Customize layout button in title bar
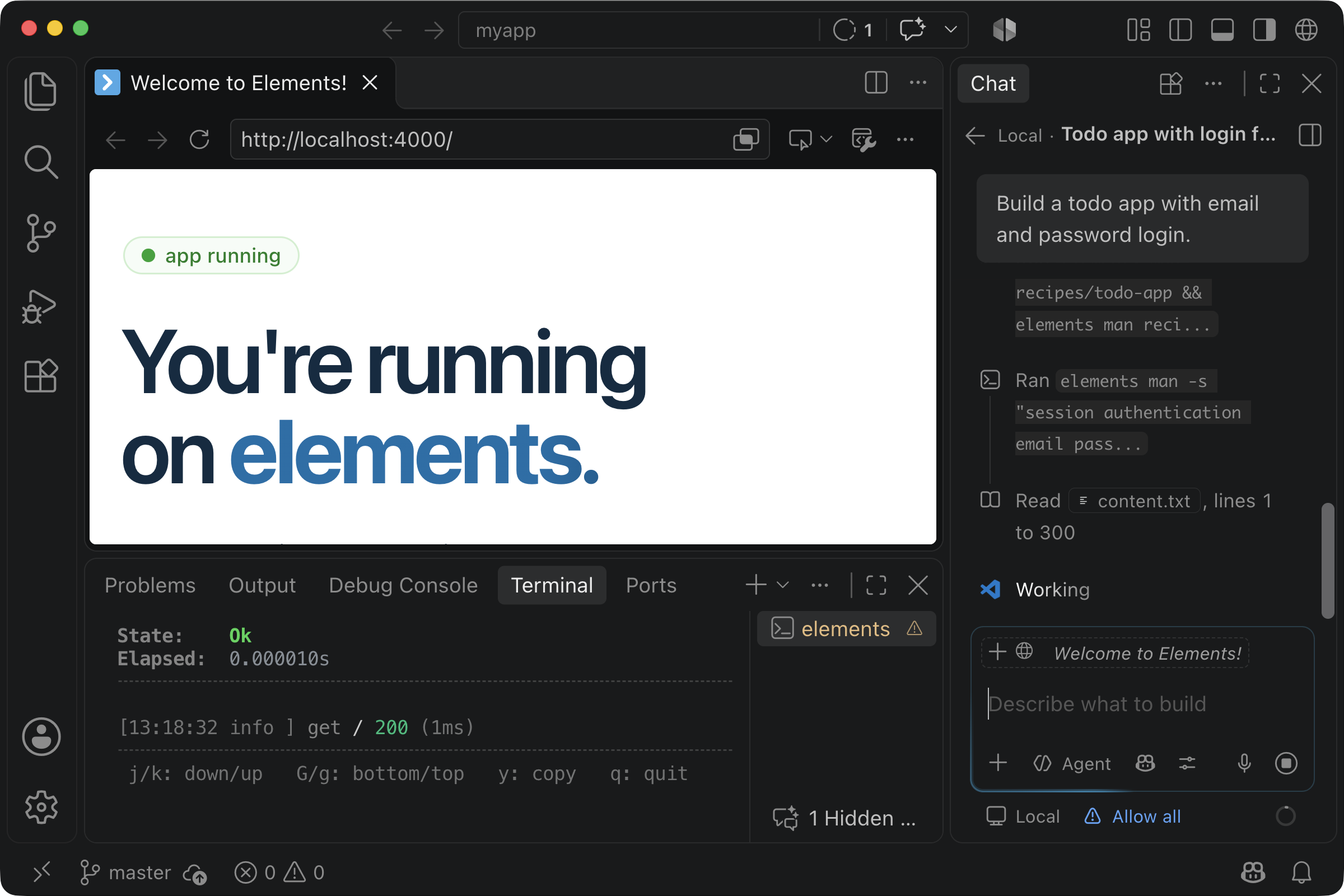The width and height of the screenshot is (1344, 896). coord(1138,30)
